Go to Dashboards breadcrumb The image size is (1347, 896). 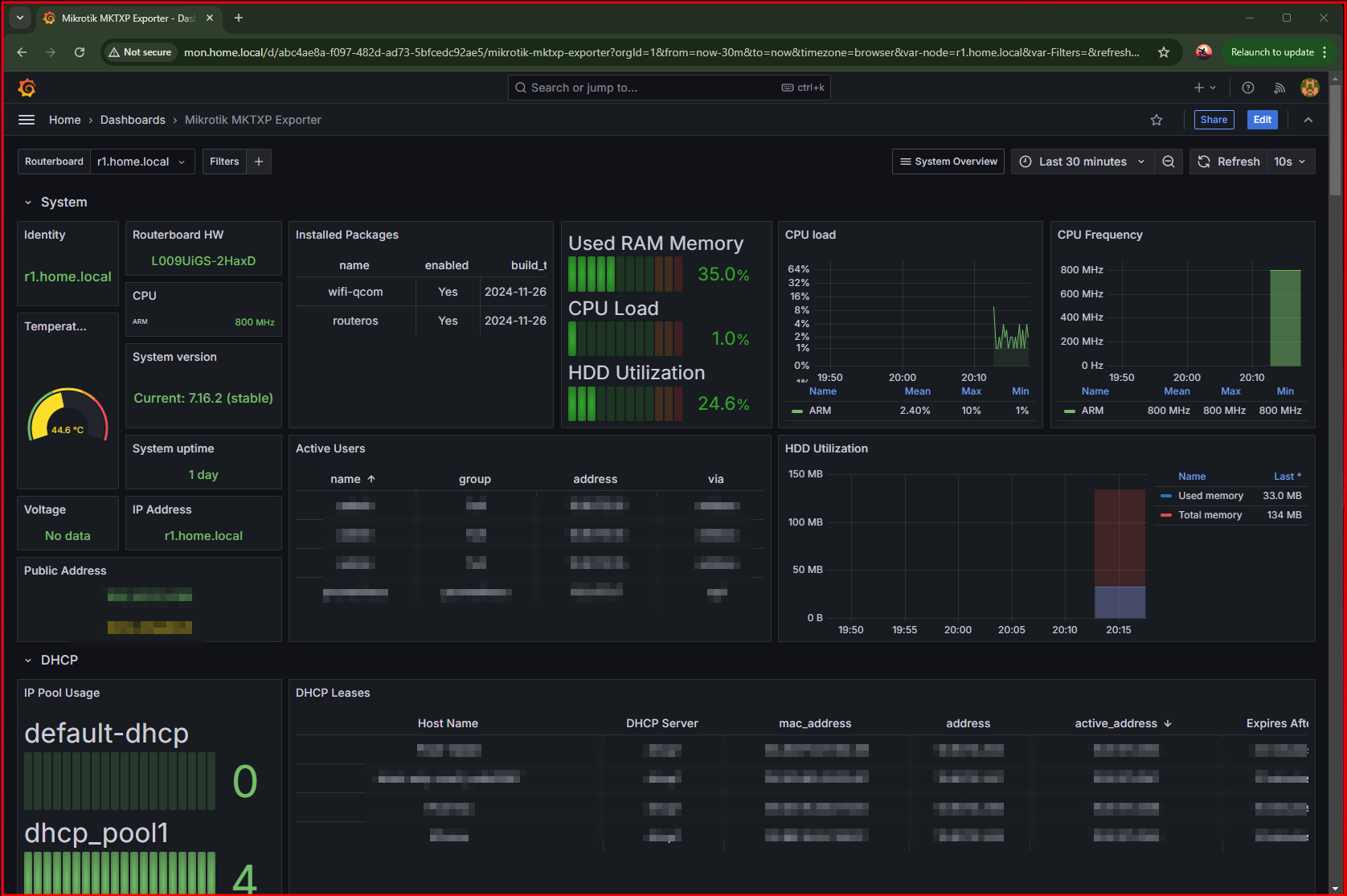133,120
